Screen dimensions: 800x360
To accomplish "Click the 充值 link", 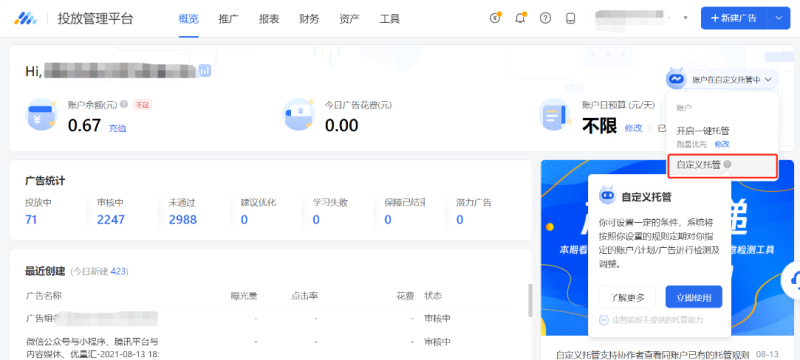I will 117,128.
